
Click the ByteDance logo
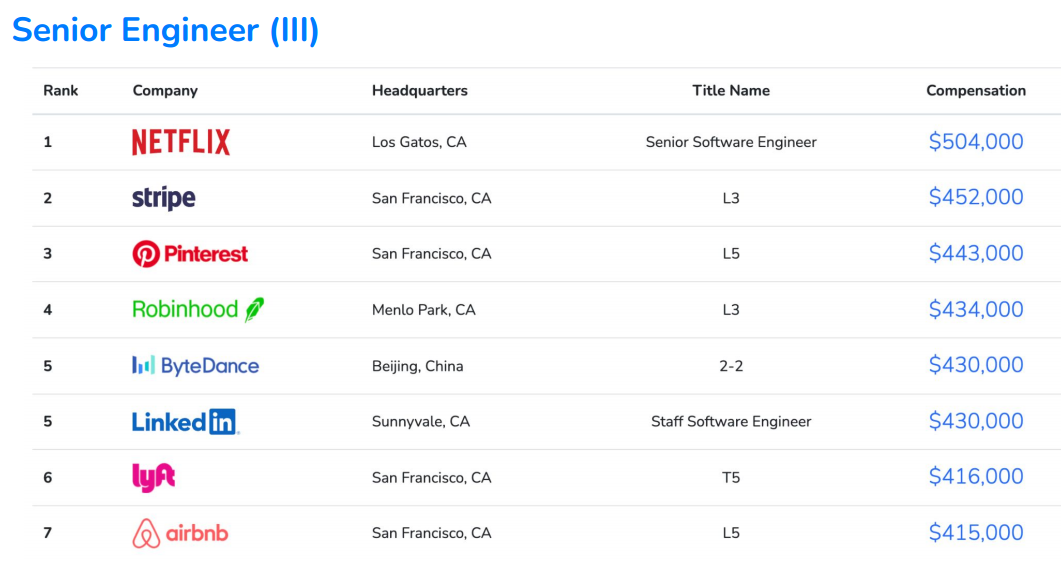[x=195, y=366]
